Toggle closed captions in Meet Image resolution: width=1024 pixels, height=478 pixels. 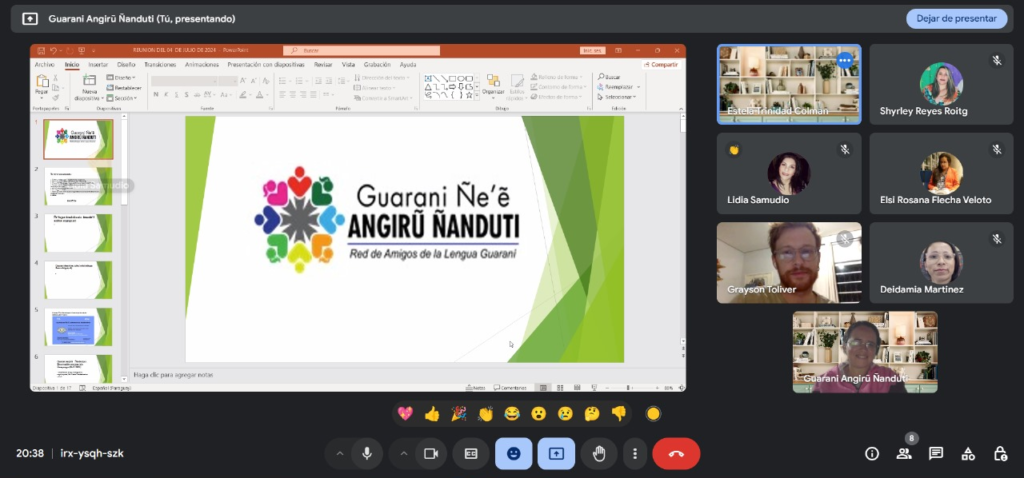click(x=471, y=454)
